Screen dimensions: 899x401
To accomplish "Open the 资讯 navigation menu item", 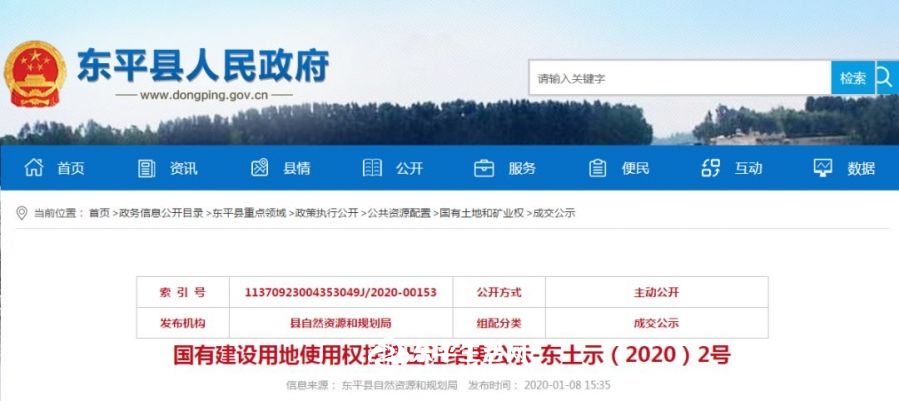I will click(183, 168).
